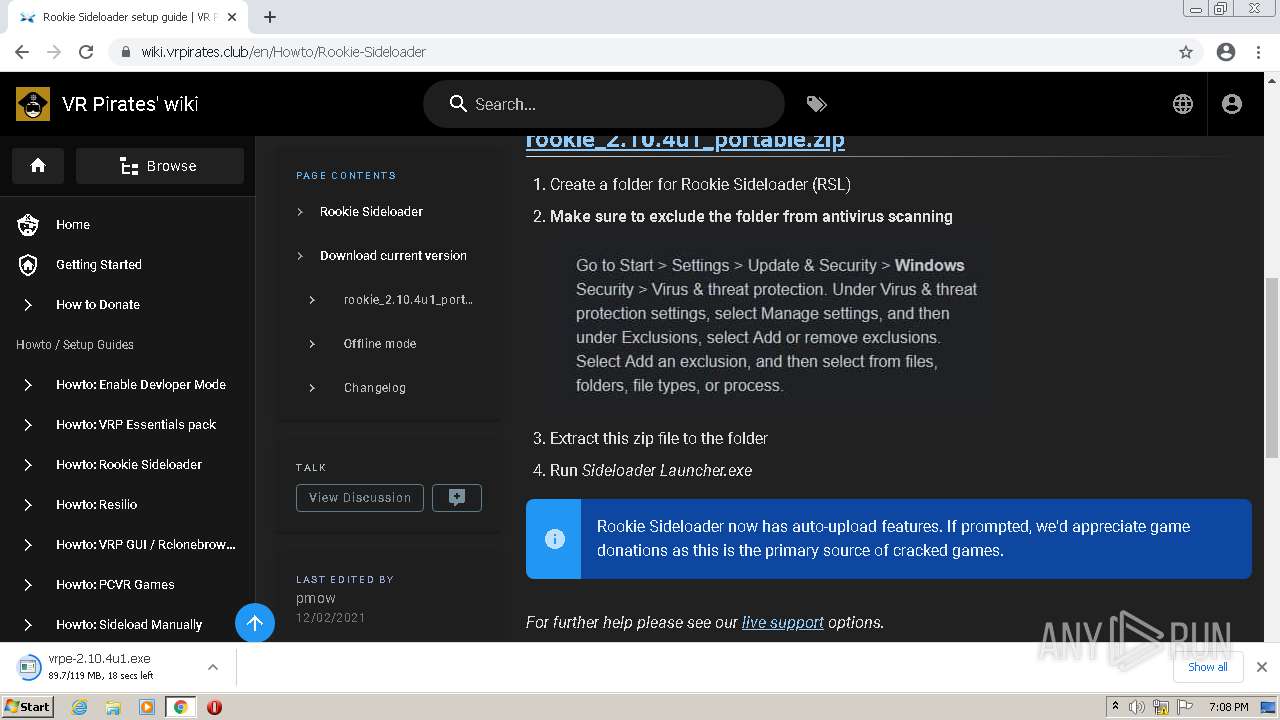Click the VR Pirates' wiki title
This screenshot has height=720, width=1280.
(130, 104)
